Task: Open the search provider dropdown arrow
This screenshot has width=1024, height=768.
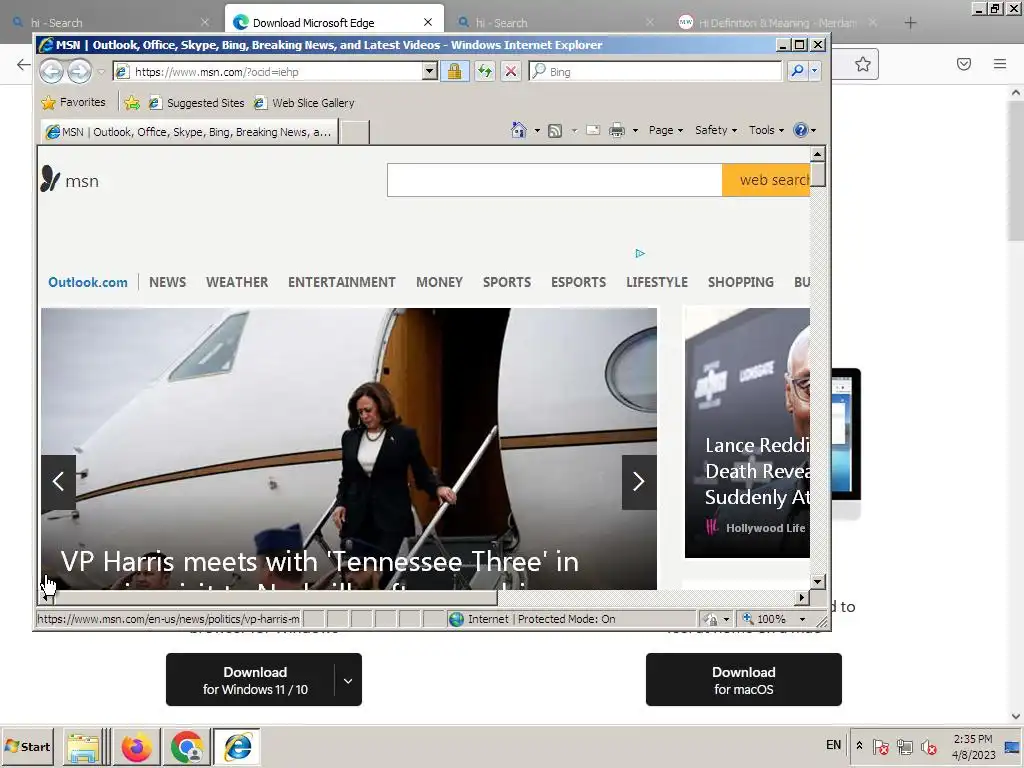Action: pyautogui.click(x=814, y=71)
